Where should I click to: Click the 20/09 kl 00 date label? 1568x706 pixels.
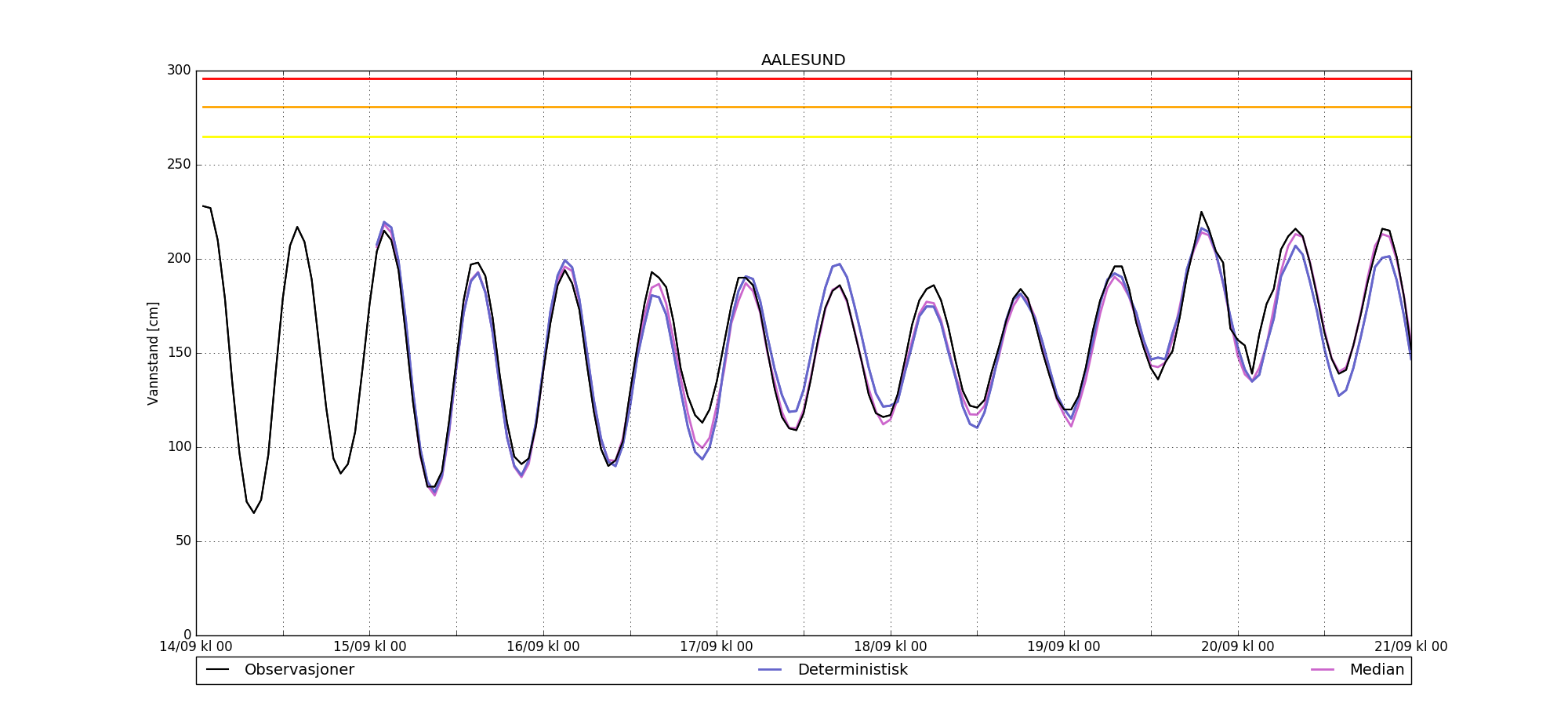point(1238,647)
